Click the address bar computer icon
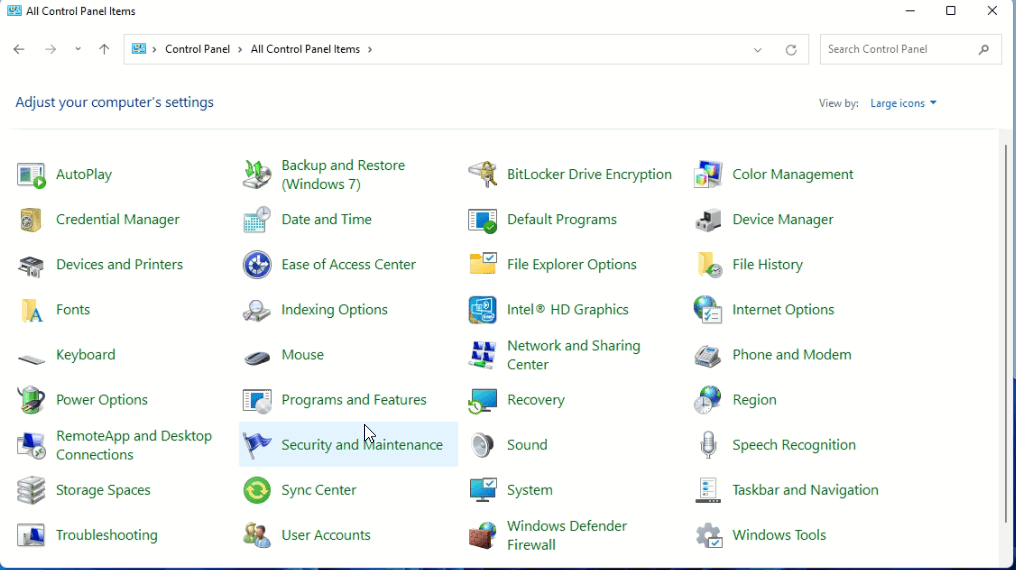 tap(139, 49)
